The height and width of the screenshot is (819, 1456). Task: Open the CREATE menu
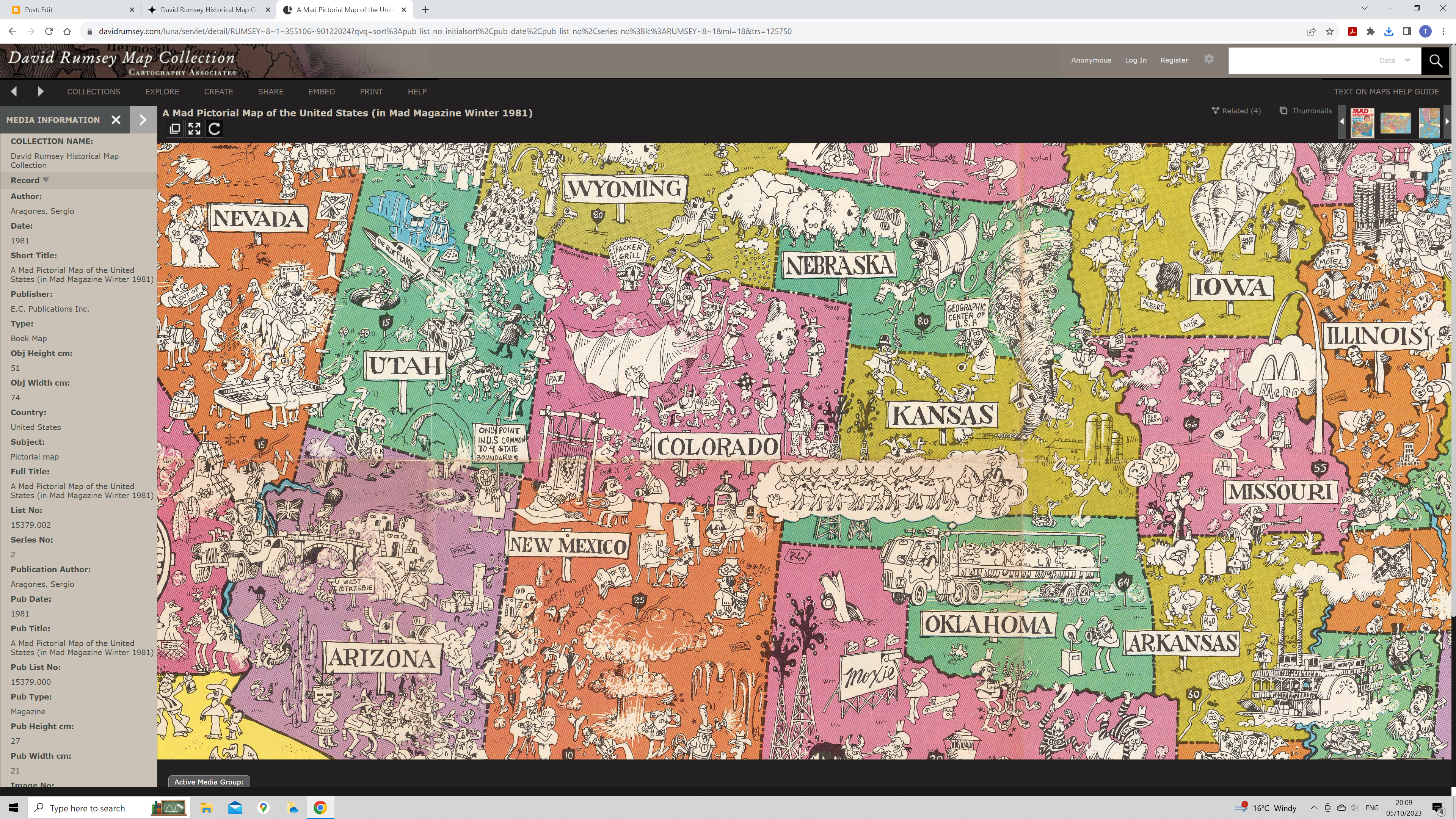pos(219,91)
